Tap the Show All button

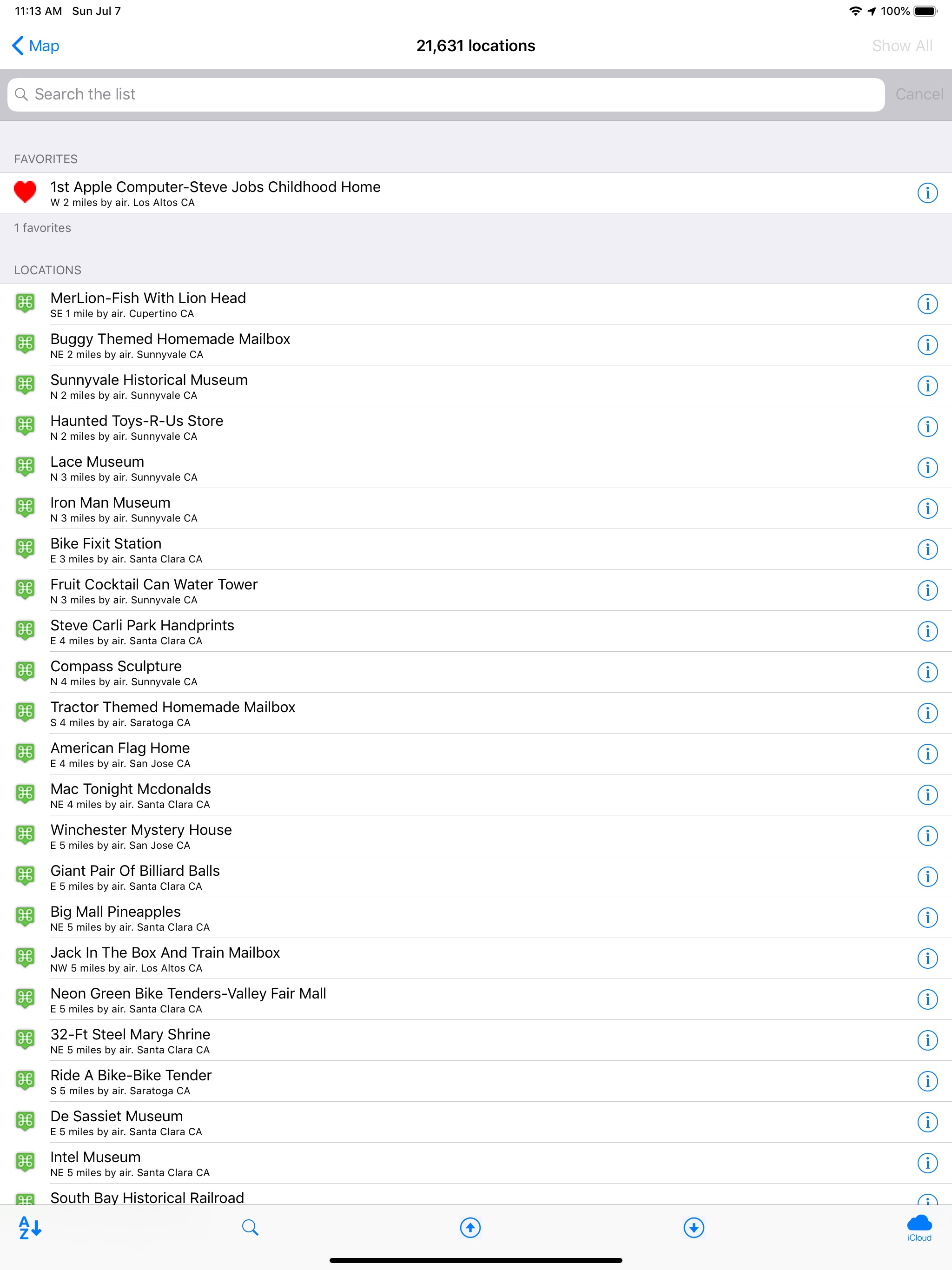click(x=902, y=46)
